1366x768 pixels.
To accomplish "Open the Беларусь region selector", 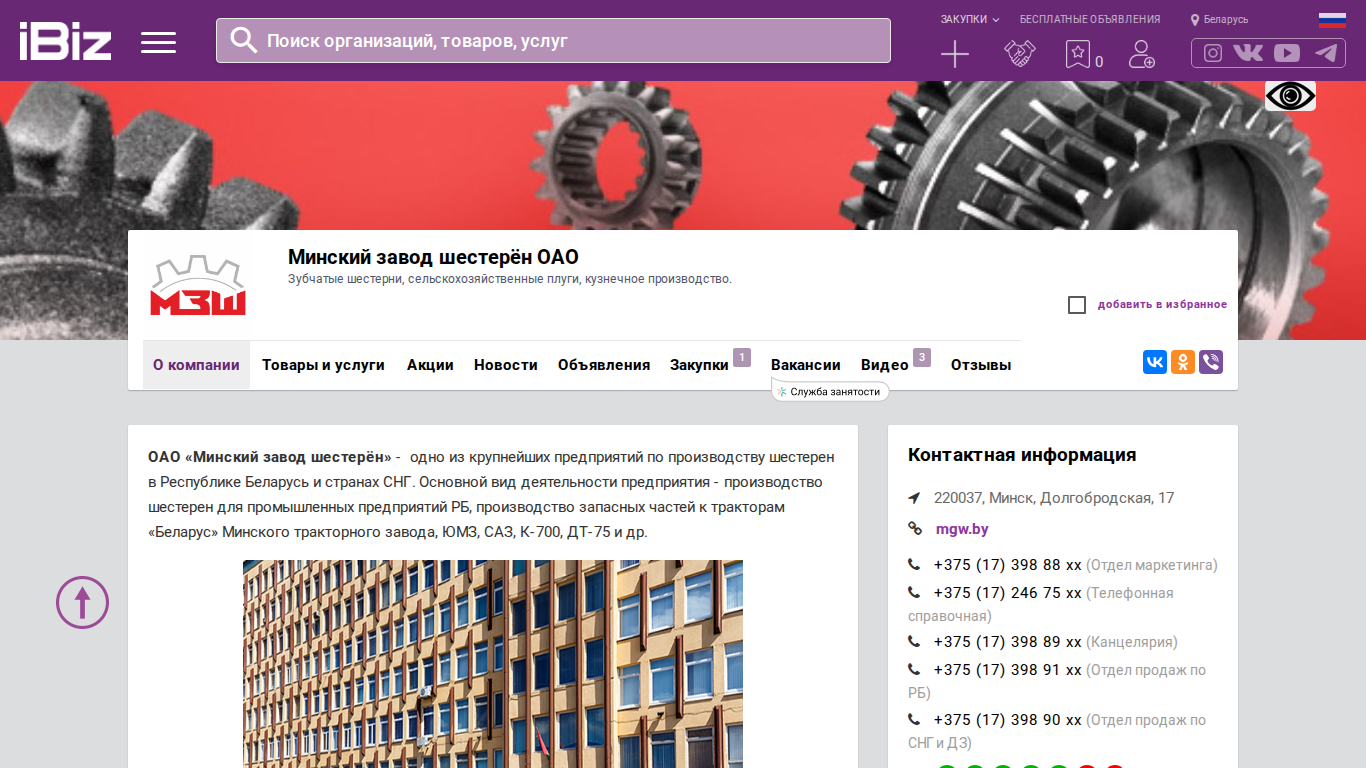I will point(1219,19).
